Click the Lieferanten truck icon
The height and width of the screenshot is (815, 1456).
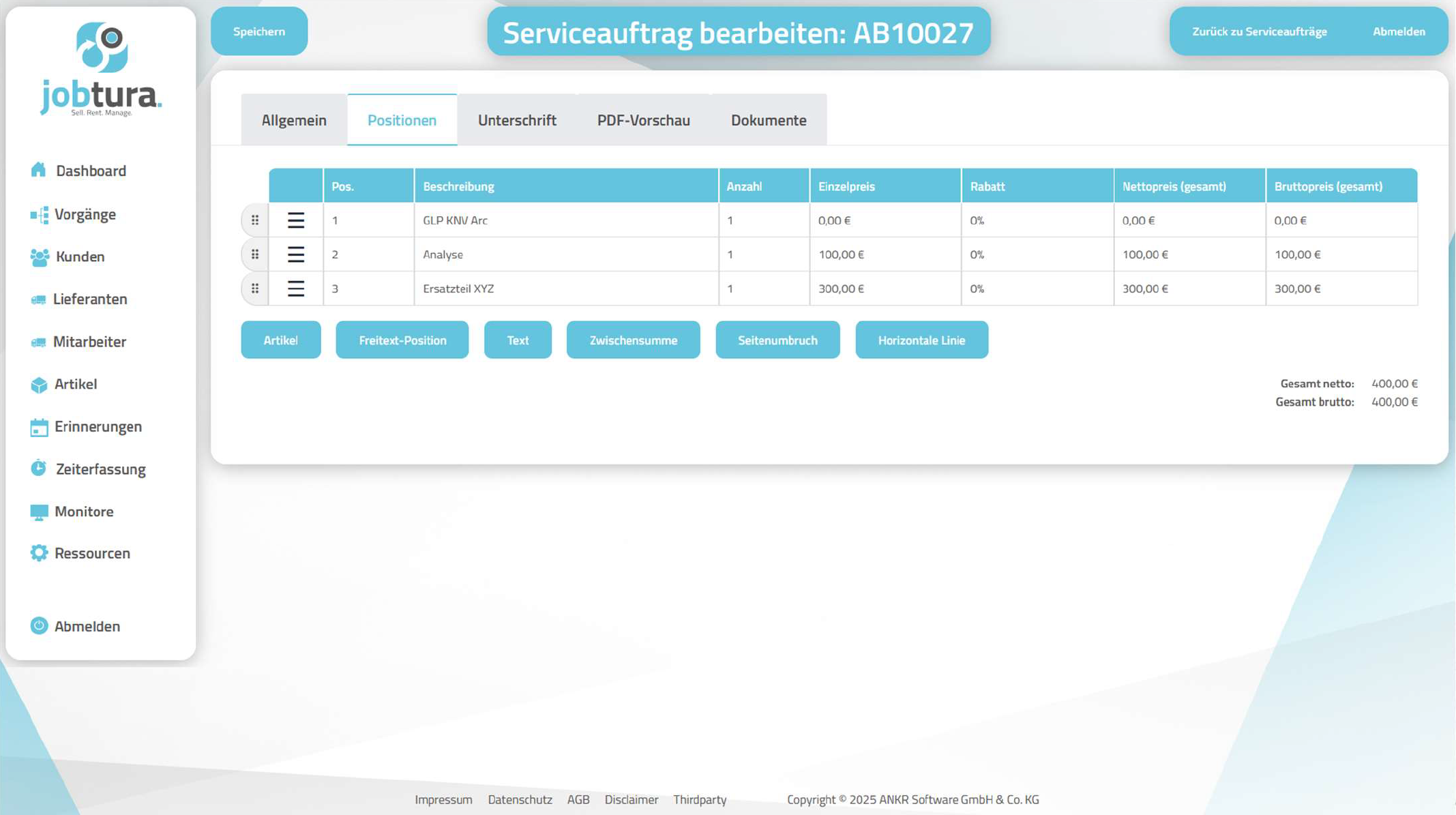click(x=39, y=299)
